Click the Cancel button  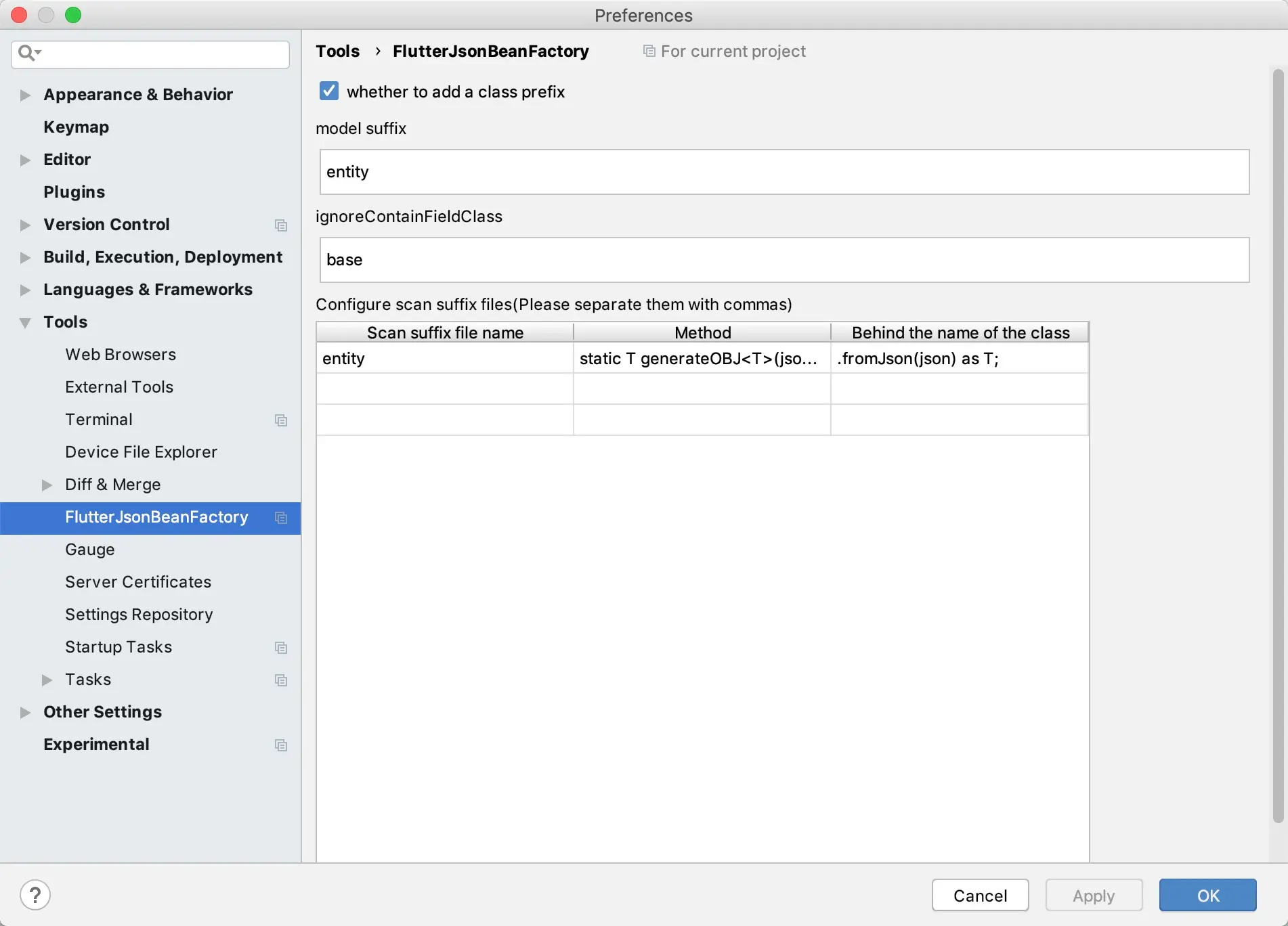click(x=980, y=895)
